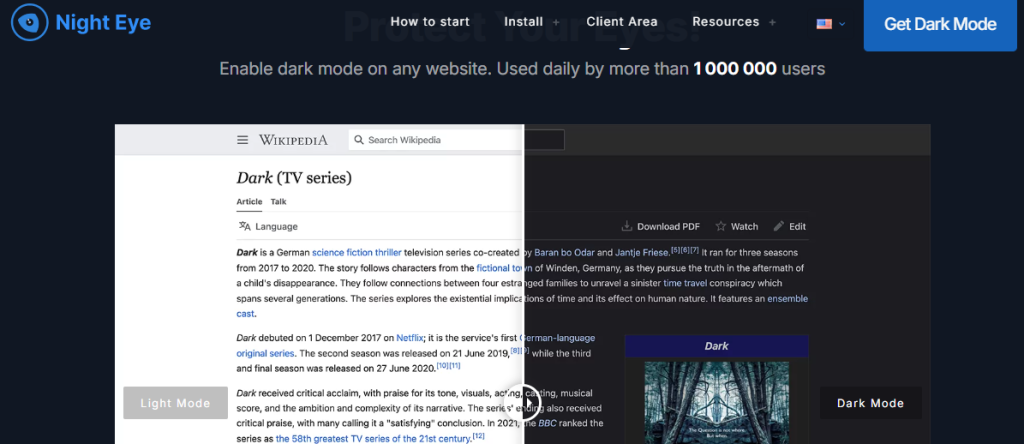Click the Watch star icon
This screenshot has width=1024, height=444.
coord(720,226)
